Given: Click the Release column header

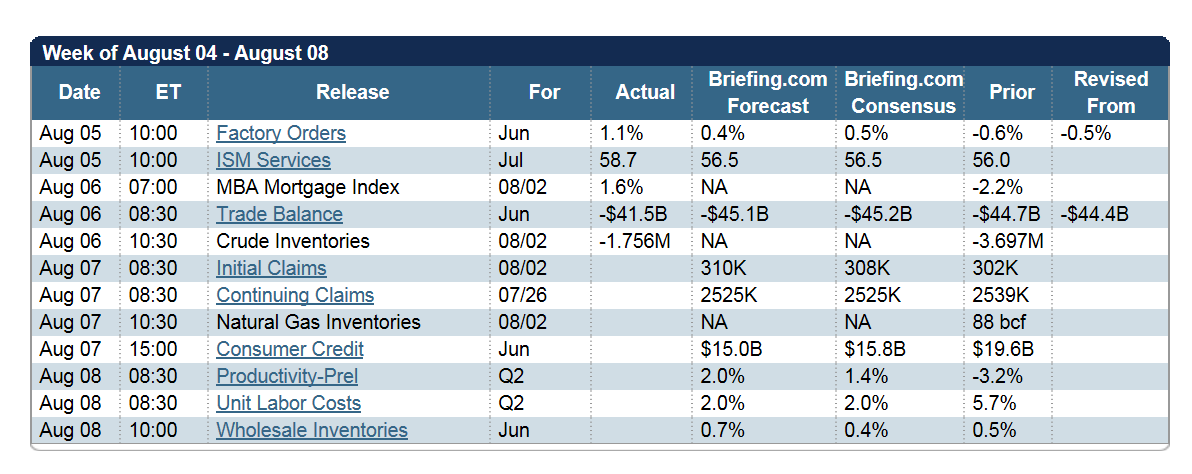Looking at the screenshot, I should pyautogui.click(x=352, y=92).
